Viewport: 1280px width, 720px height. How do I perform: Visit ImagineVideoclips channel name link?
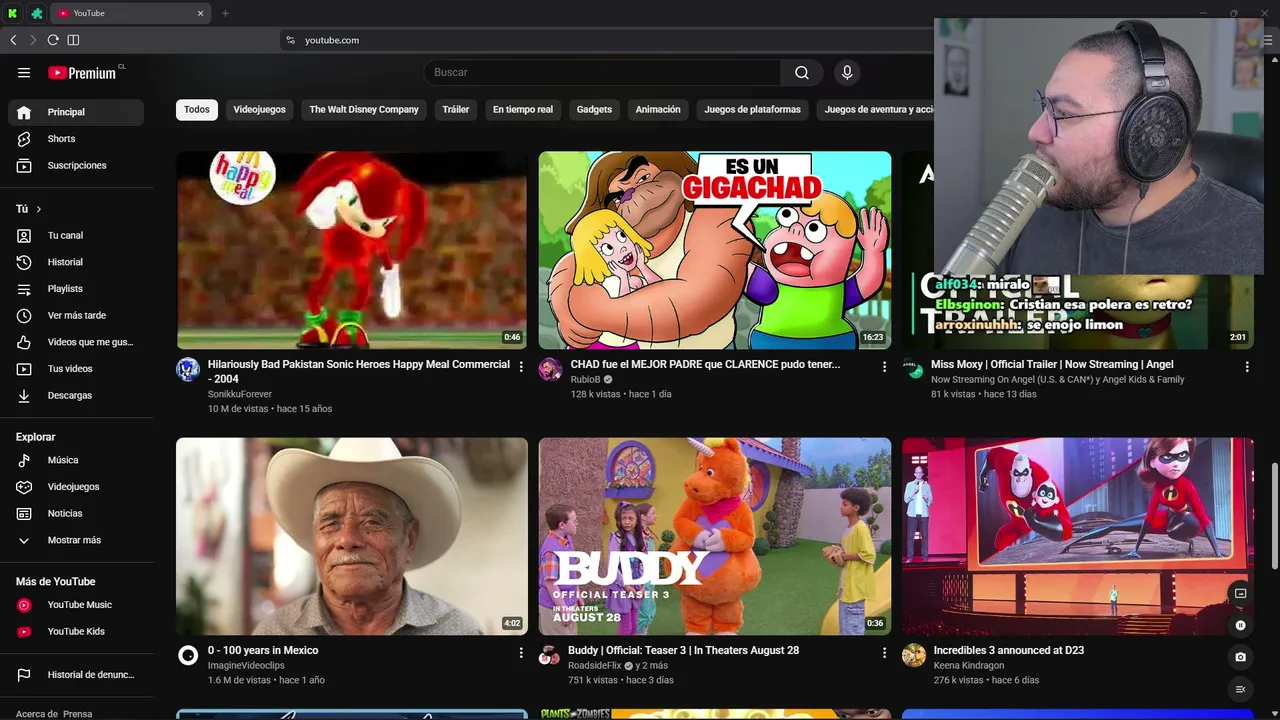pos(246,665)
